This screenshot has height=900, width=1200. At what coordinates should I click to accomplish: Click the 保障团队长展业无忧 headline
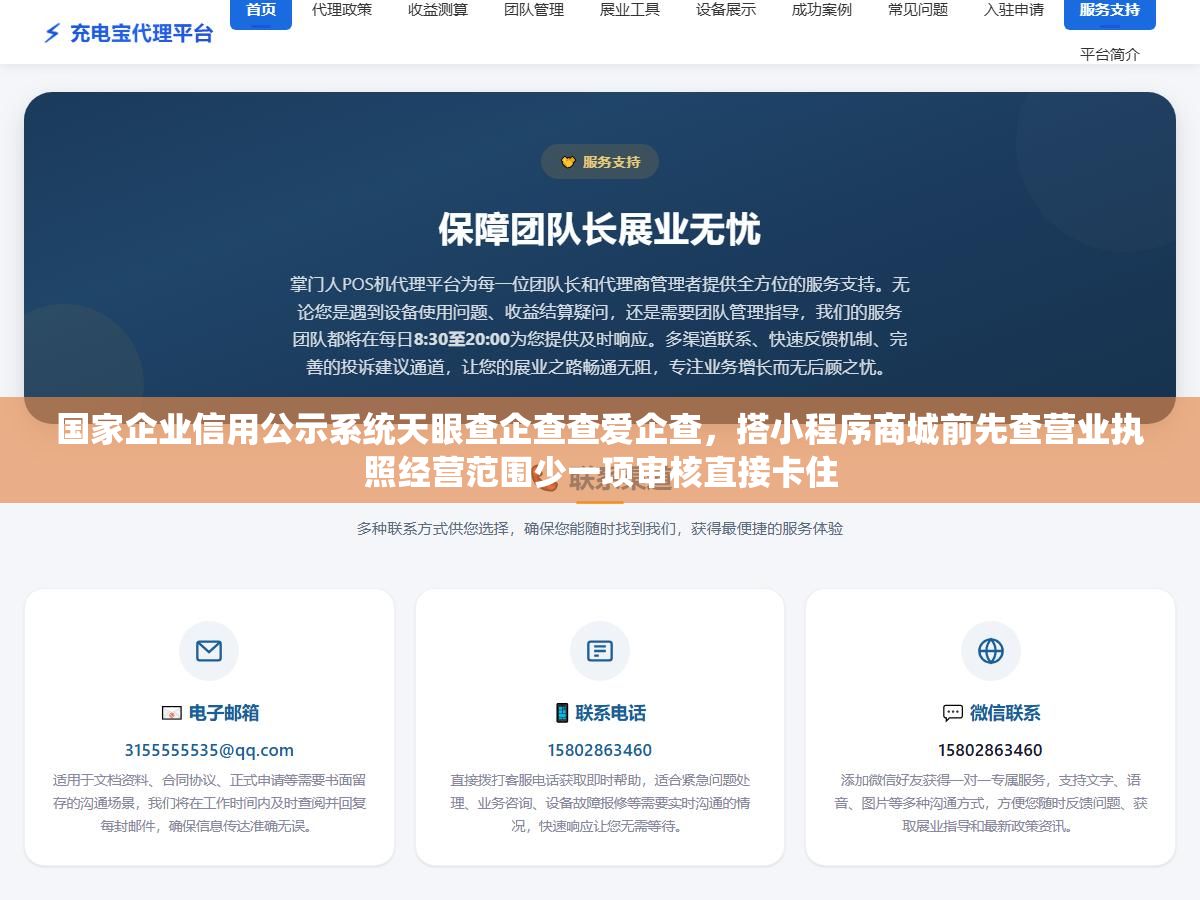[600, 230]
